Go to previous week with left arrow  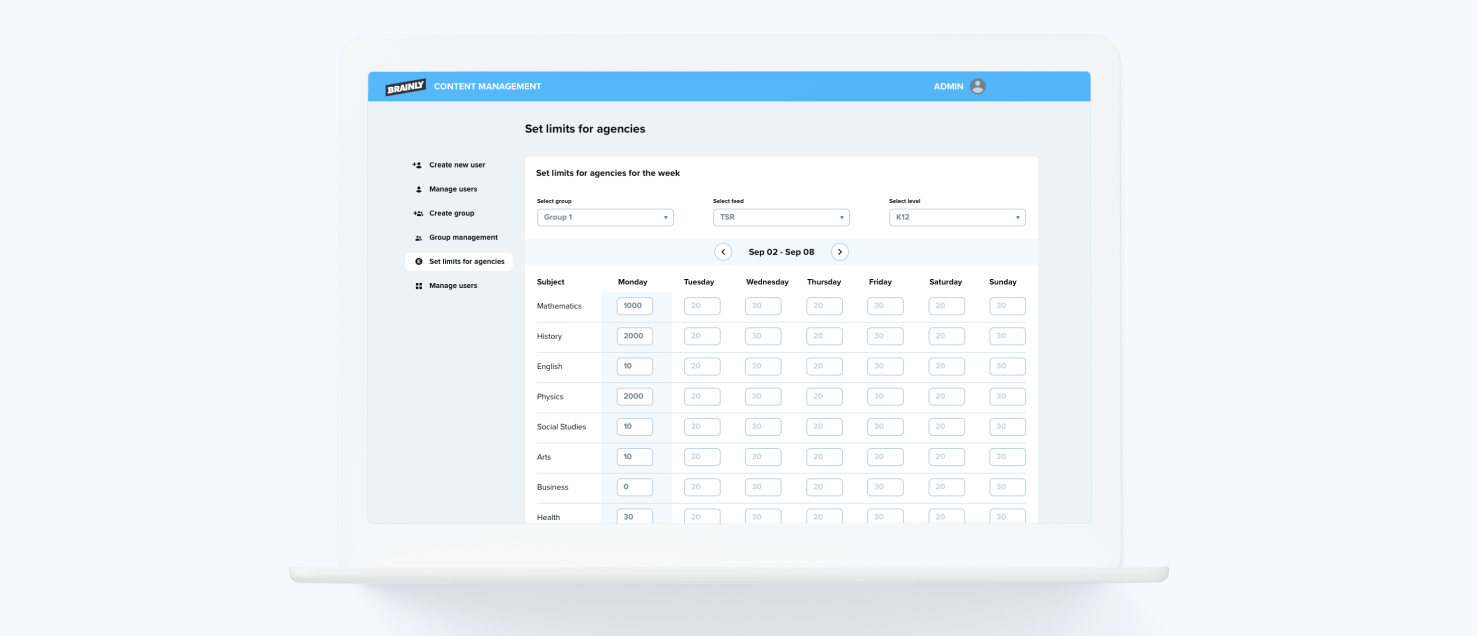(723, 252)
